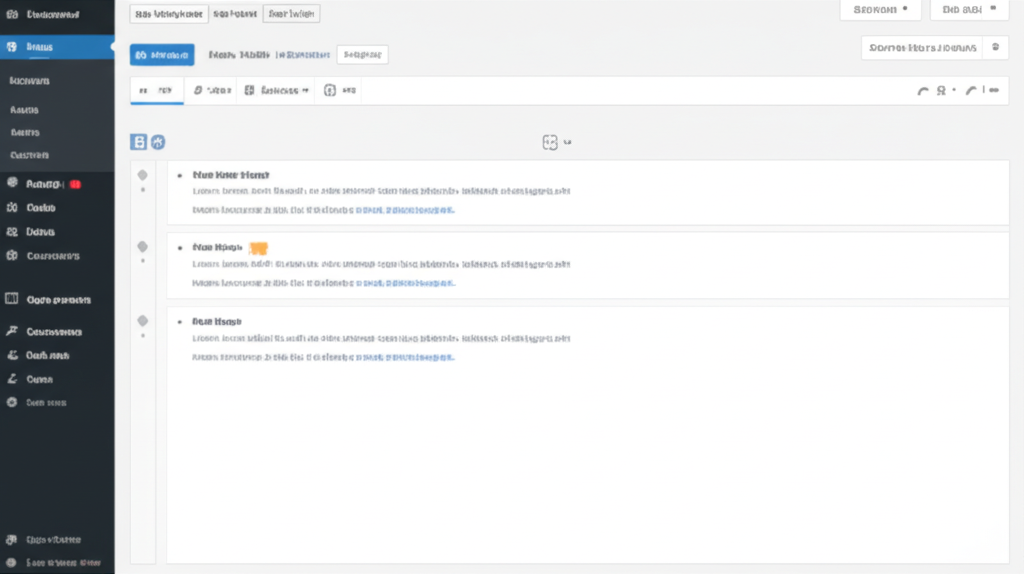Expand the third tab with the grid icon and arrow

point(276,91)
